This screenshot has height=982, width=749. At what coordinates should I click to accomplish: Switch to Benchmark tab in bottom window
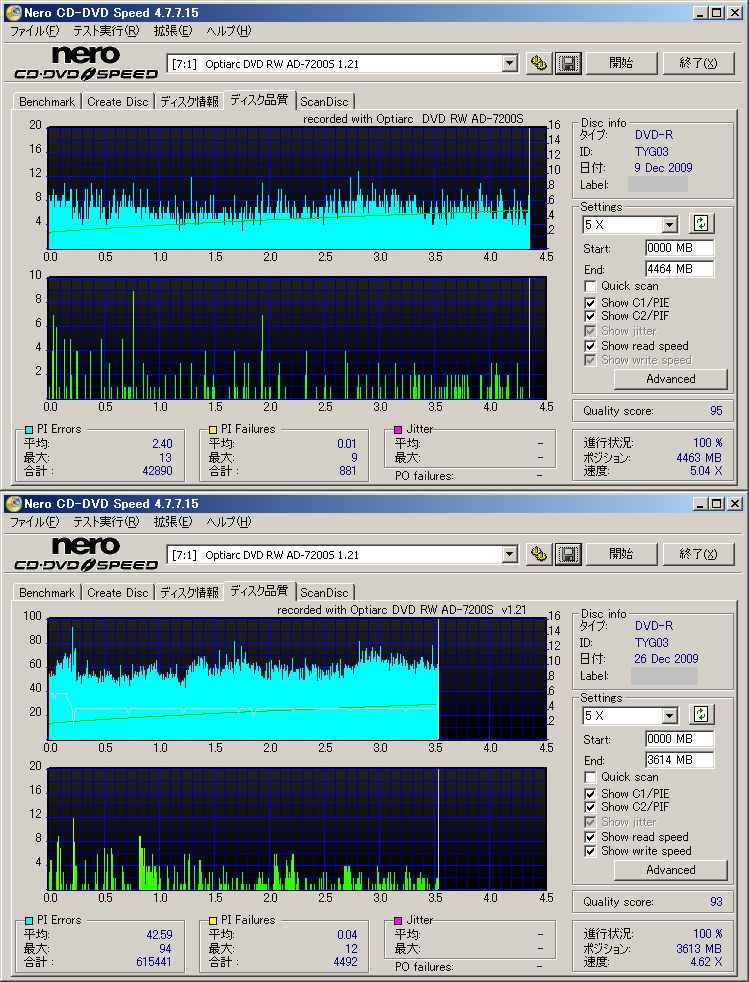click(47, 592)
